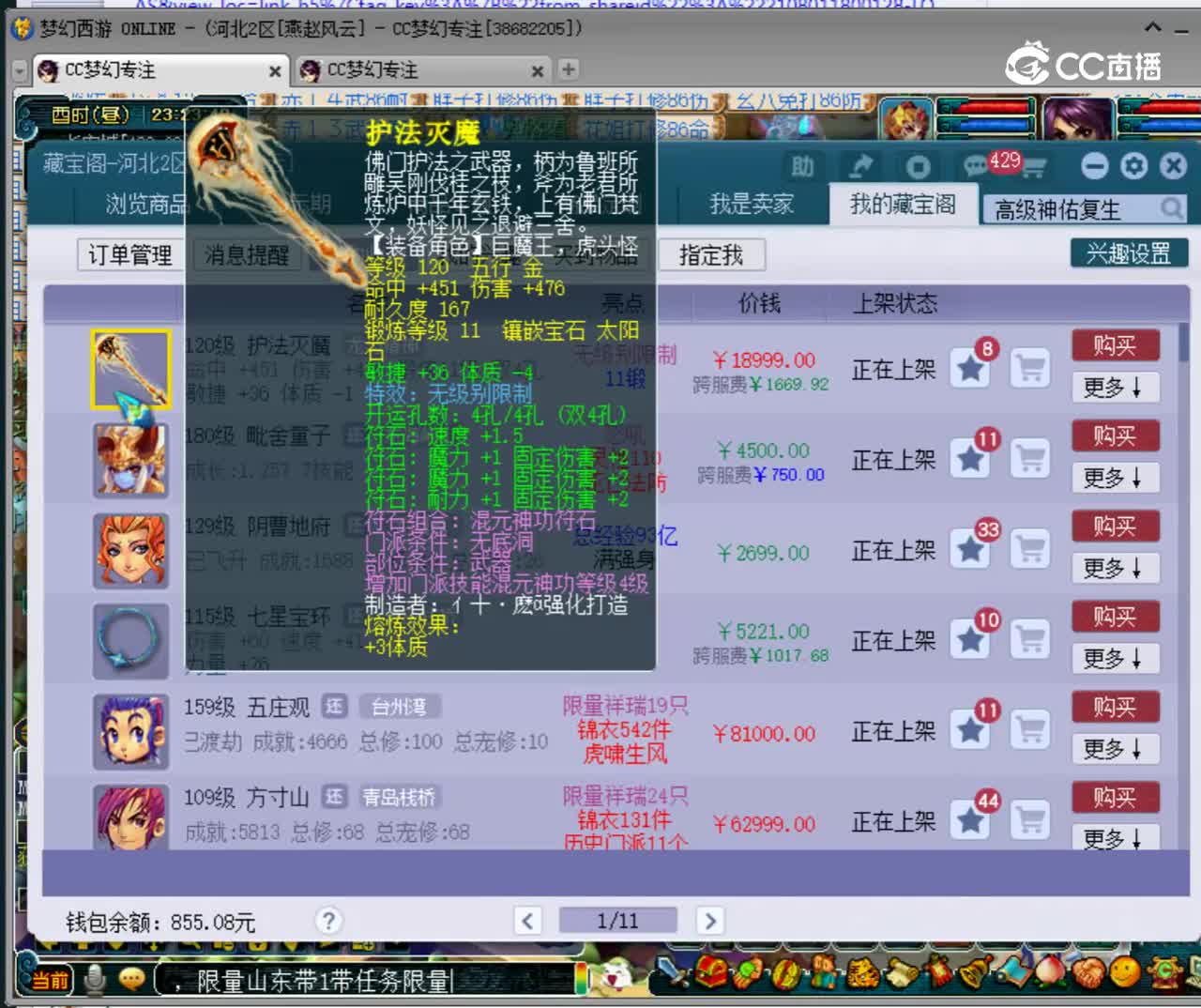Toggle the favorite star on the ¥2699.00 row

coord(971,550)
